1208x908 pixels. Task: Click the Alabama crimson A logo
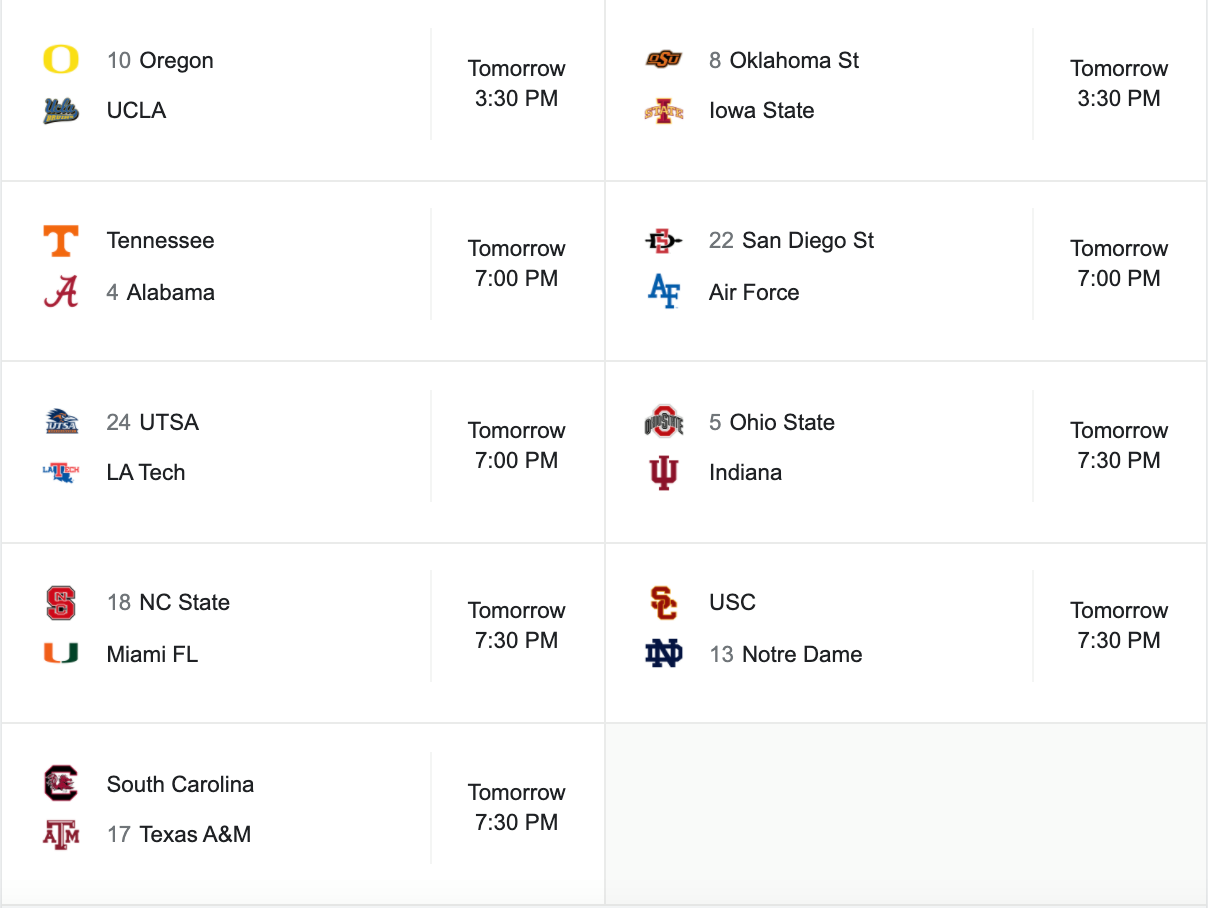point(61,292)
